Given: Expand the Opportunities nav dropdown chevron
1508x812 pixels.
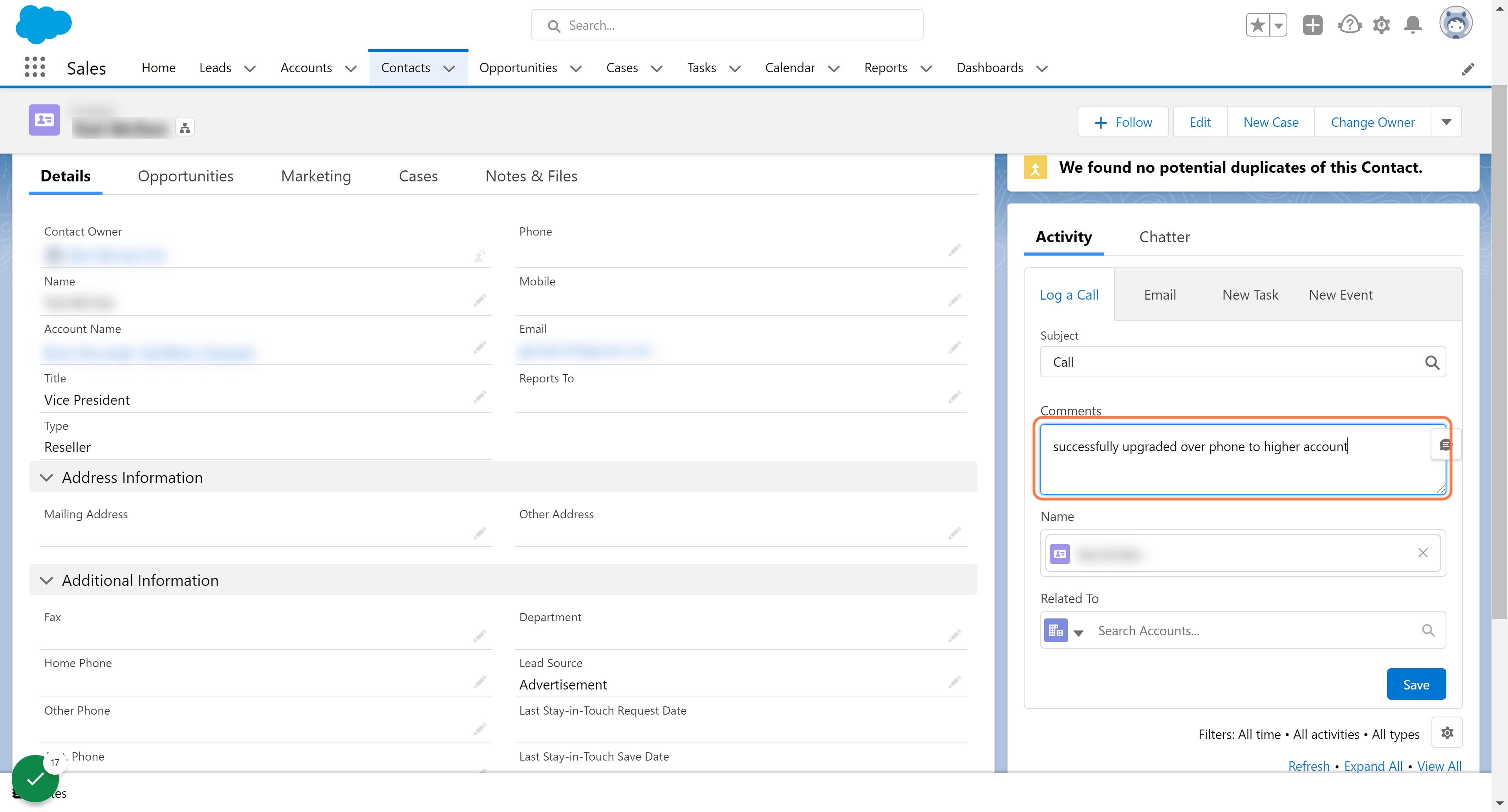Looking at the screenshot, I should 576,68.
